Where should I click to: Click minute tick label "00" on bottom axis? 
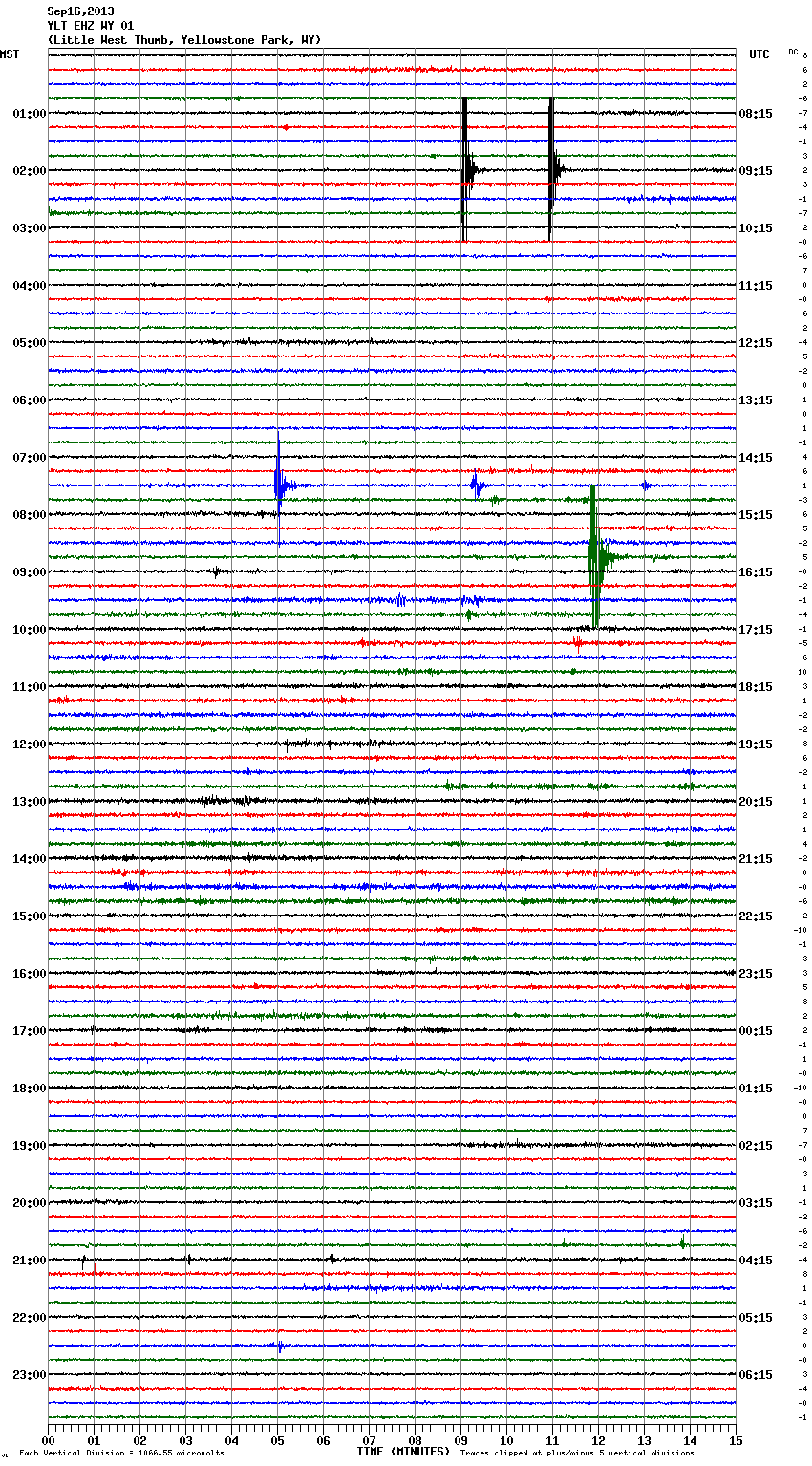48,1441
